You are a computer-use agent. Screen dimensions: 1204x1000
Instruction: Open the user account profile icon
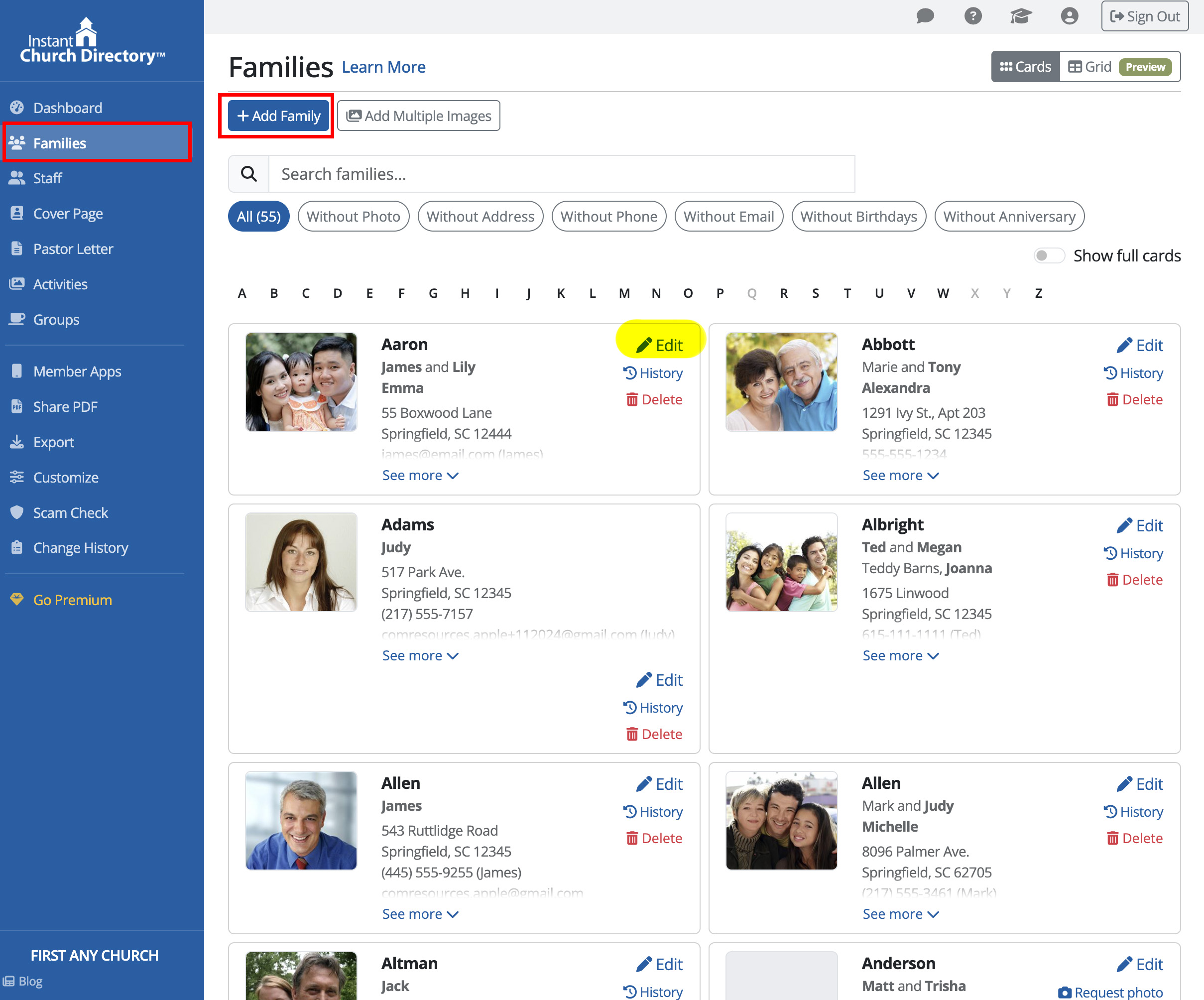[1069, 16]
